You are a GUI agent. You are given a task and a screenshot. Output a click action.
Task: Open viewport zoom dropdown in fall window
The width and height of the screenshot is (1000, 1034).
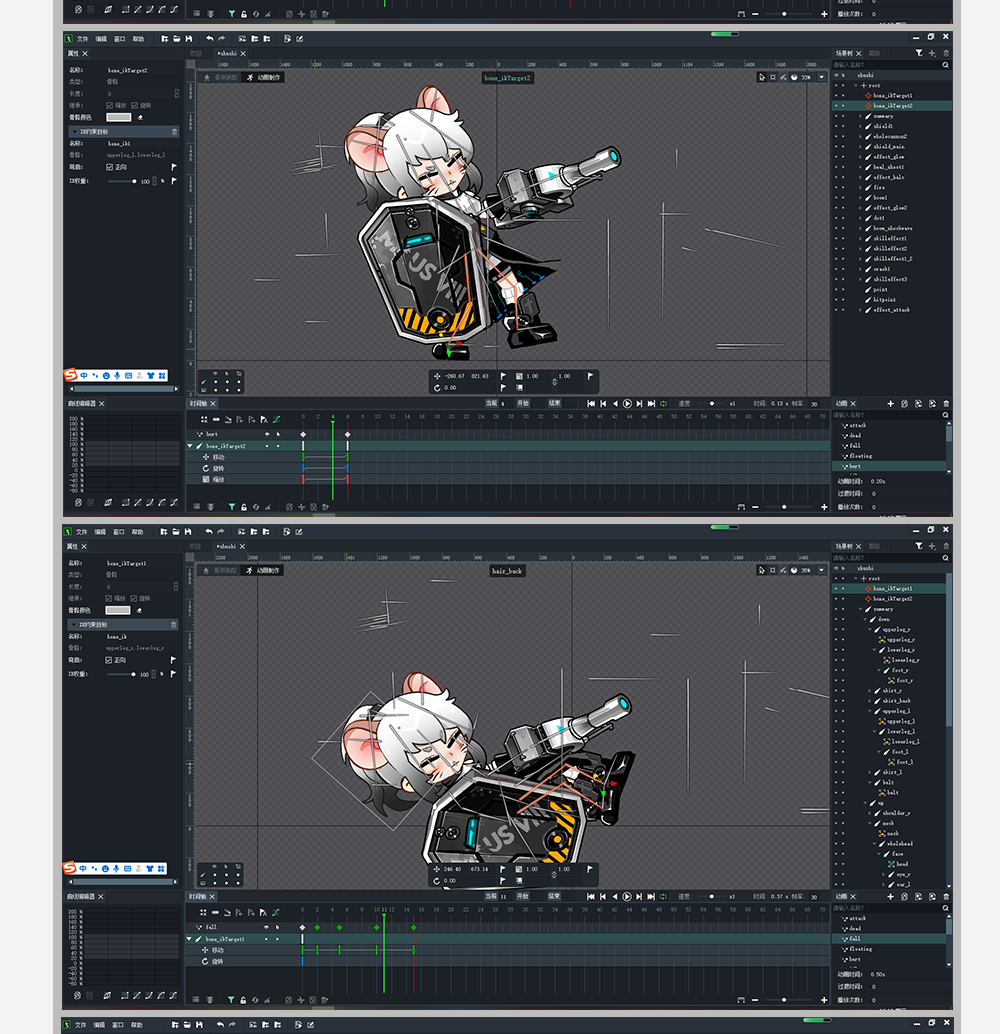point(821,570)
